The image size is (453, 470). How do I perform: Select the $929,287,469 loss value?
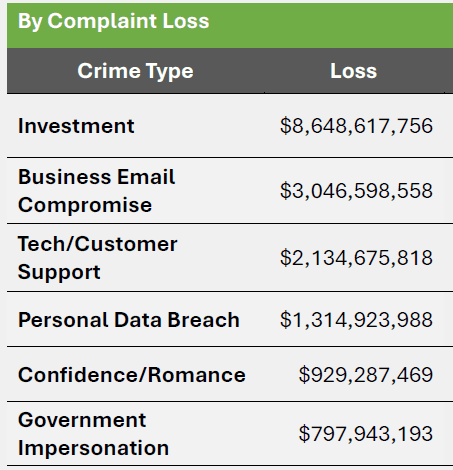tap(366, 375)
